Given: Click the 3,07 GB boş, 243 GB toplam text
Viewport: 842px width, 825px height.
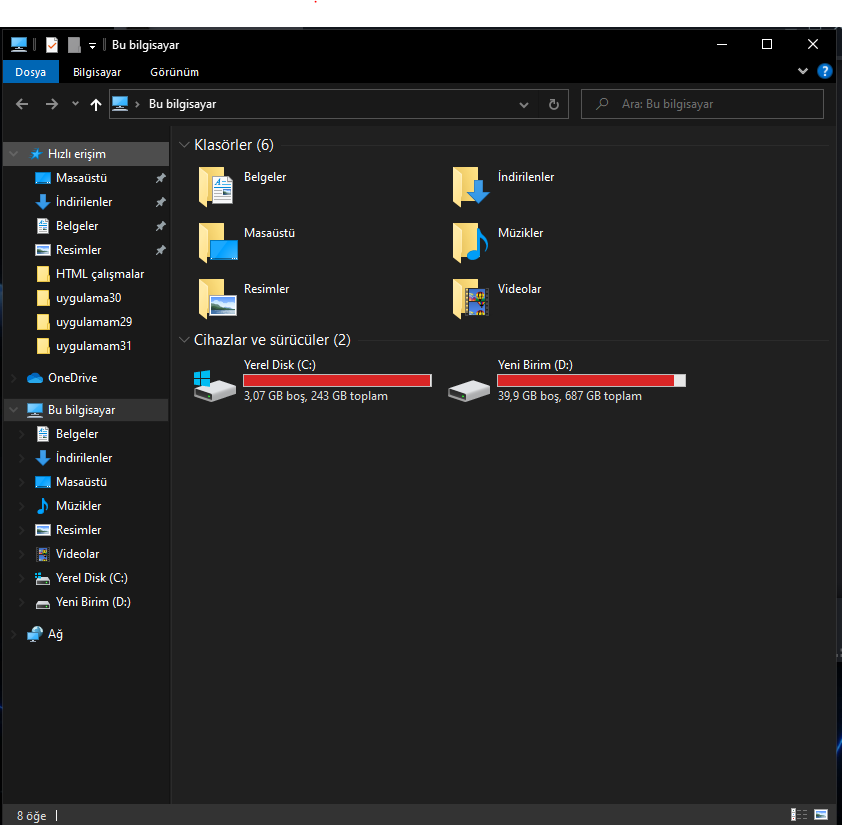Looking at the screenshot, I should tap(316, 396).
